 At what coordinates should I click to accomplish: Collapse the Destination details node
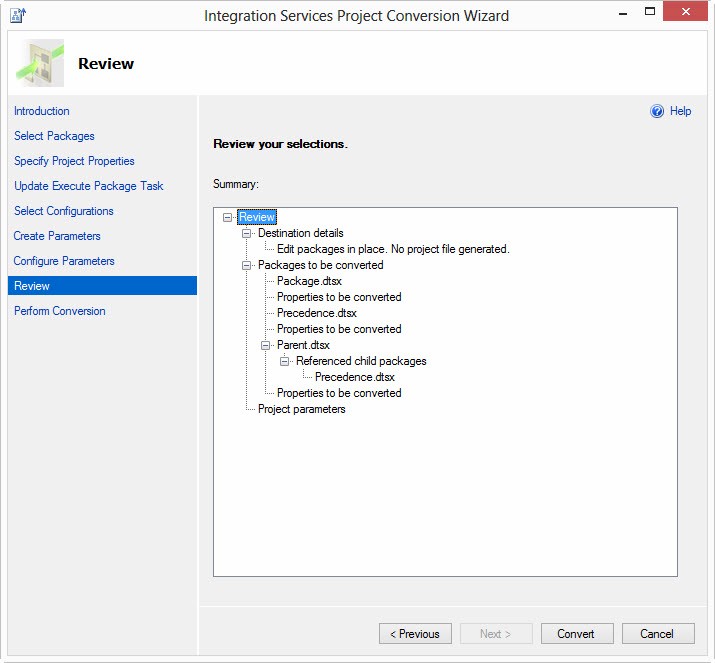[x=247, y=233]
